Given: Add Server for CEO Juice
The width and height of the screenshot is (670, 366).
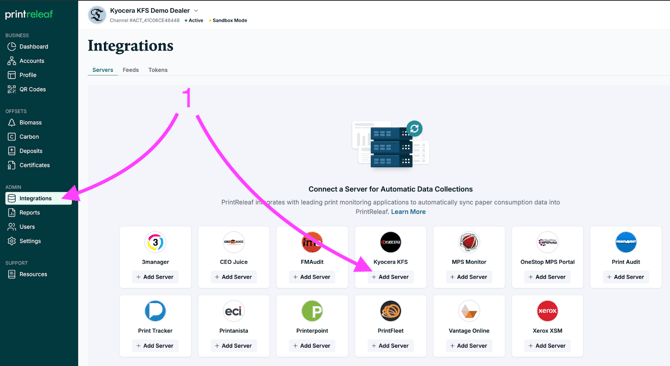Looking at the screenshot, I should coord(234,277).
